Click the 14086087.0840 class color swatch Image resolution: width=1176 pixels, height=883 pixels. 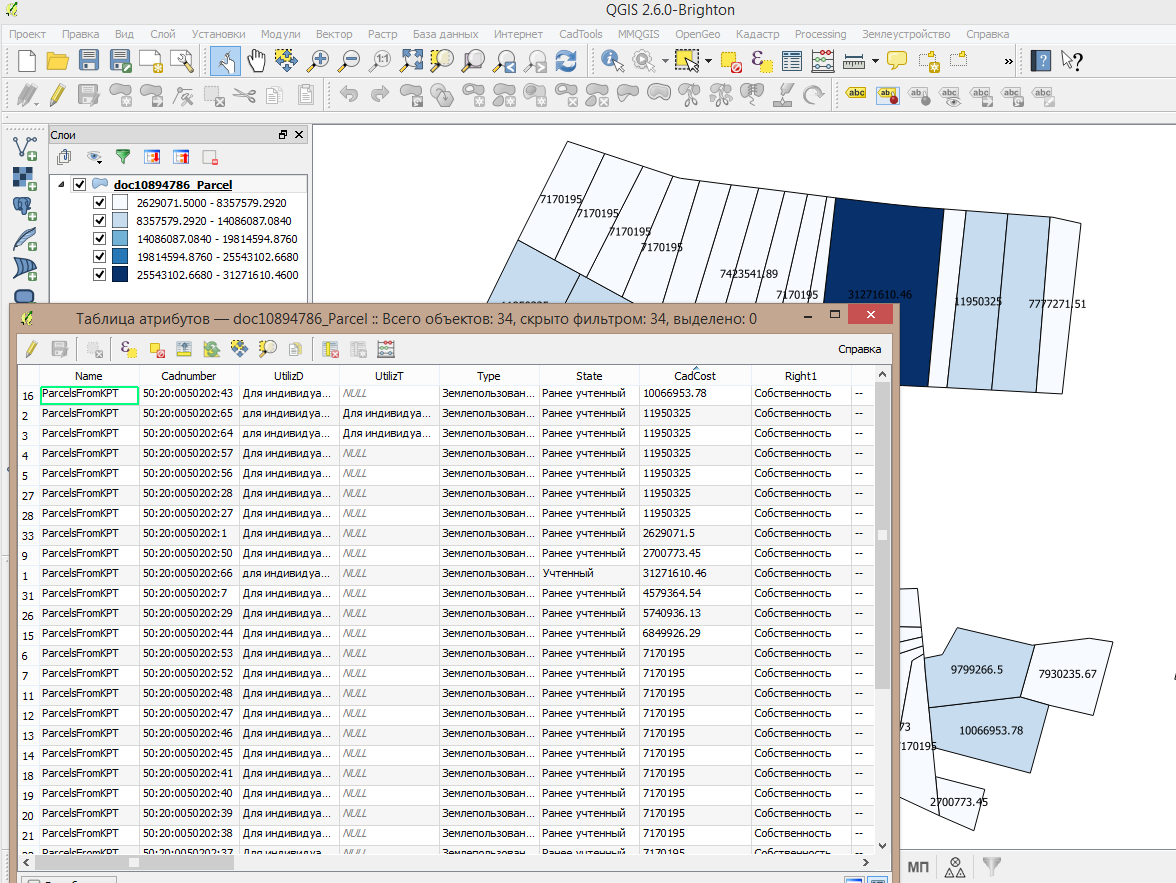[119, 239]
